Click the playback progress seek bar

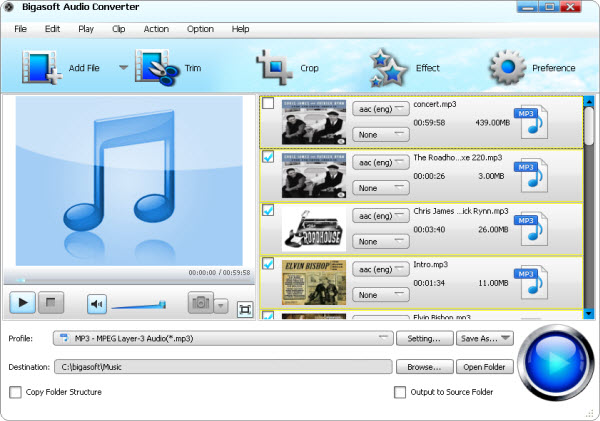129,280
